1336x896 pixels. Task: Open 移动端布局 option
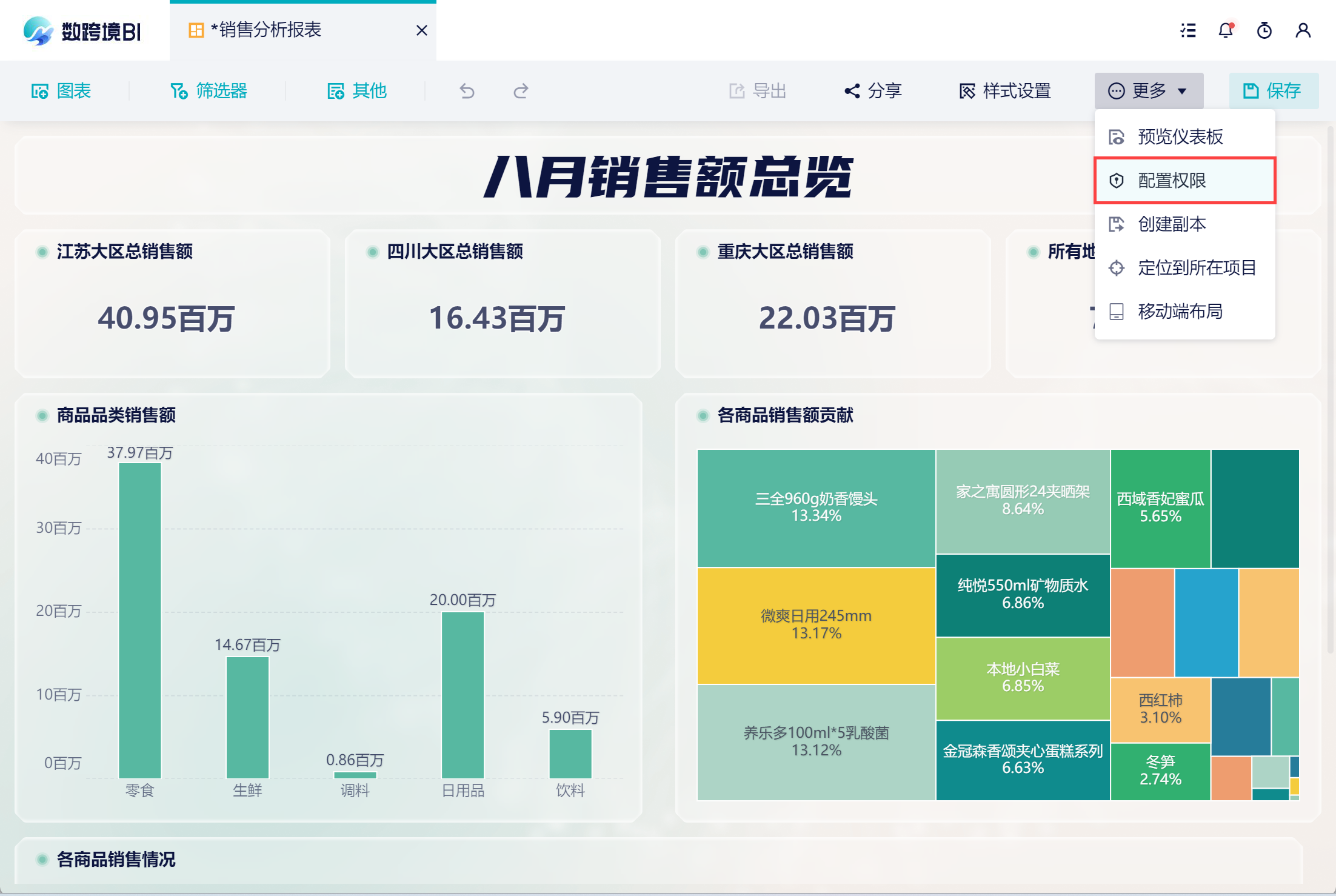(x=1180, y=312)
